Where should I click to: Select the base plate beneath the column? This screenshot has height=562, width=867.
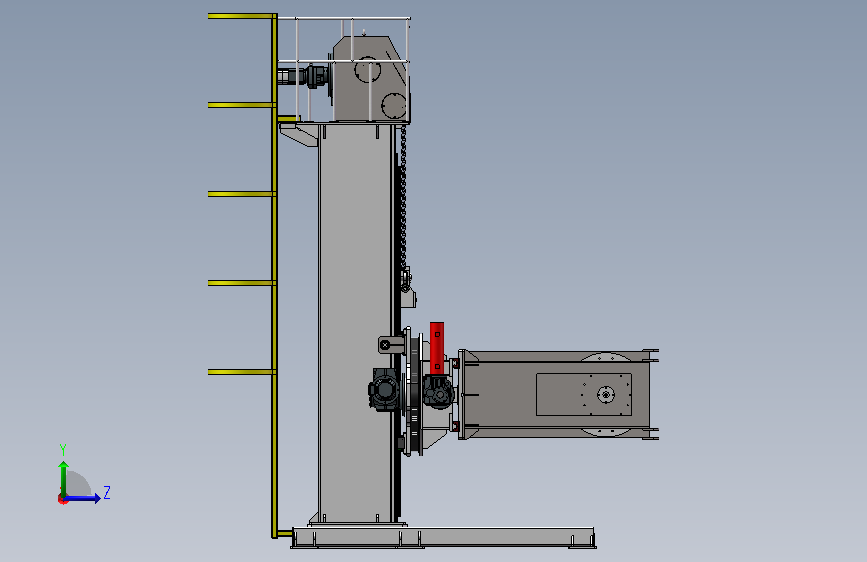coord(443,538)
